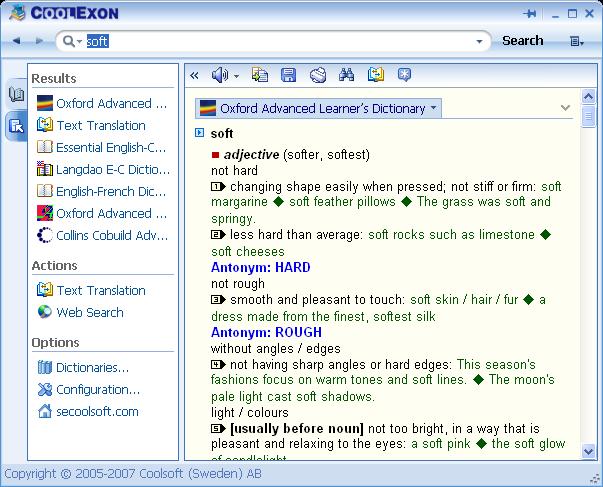Open 'Configuration...' option
Image resolution: width=603 pixels, height=487 pixels.
tap(88, 389)
